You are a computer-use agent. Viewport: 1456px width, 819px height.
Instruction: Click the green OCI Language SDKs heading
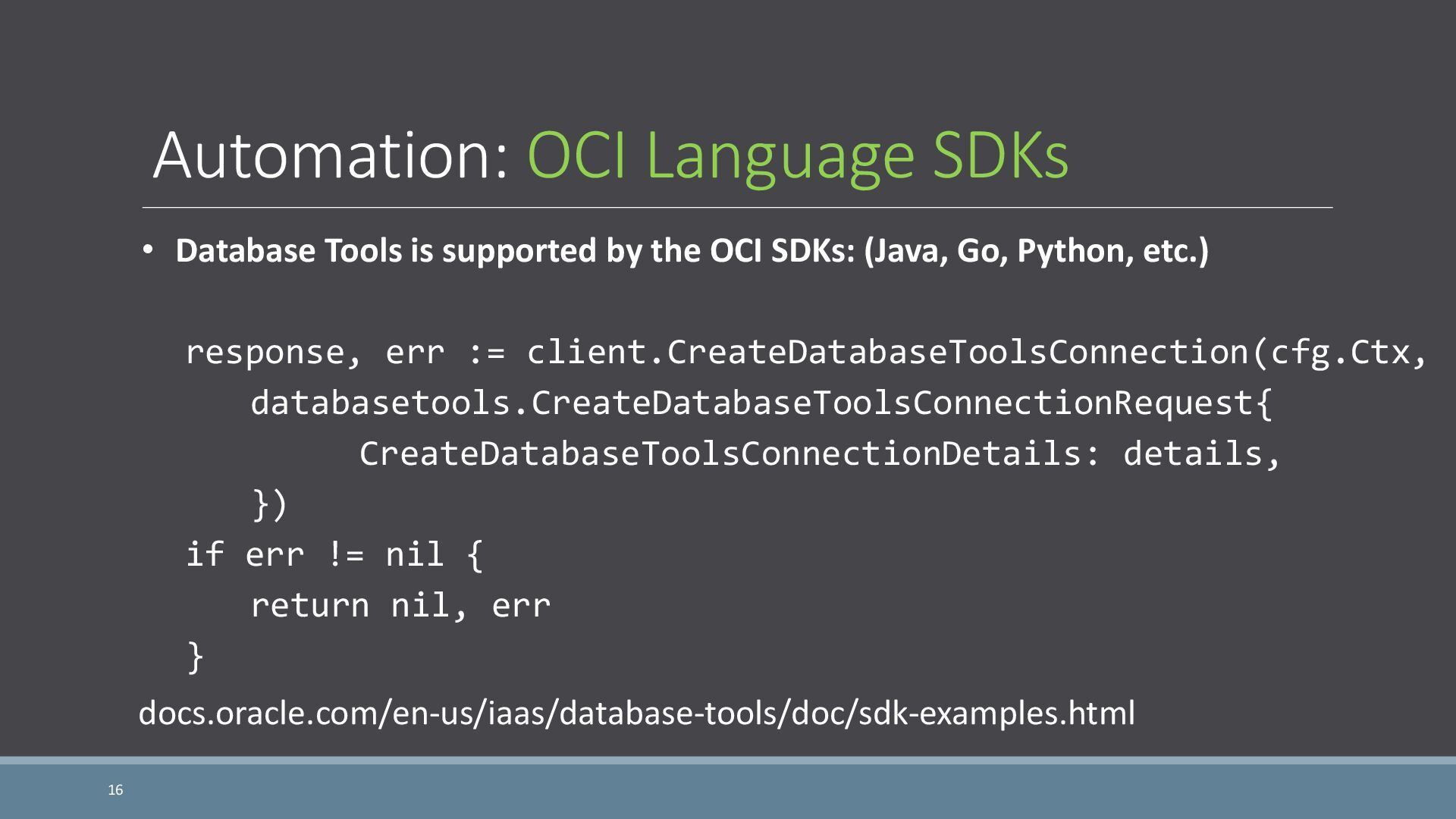(798, 158)
